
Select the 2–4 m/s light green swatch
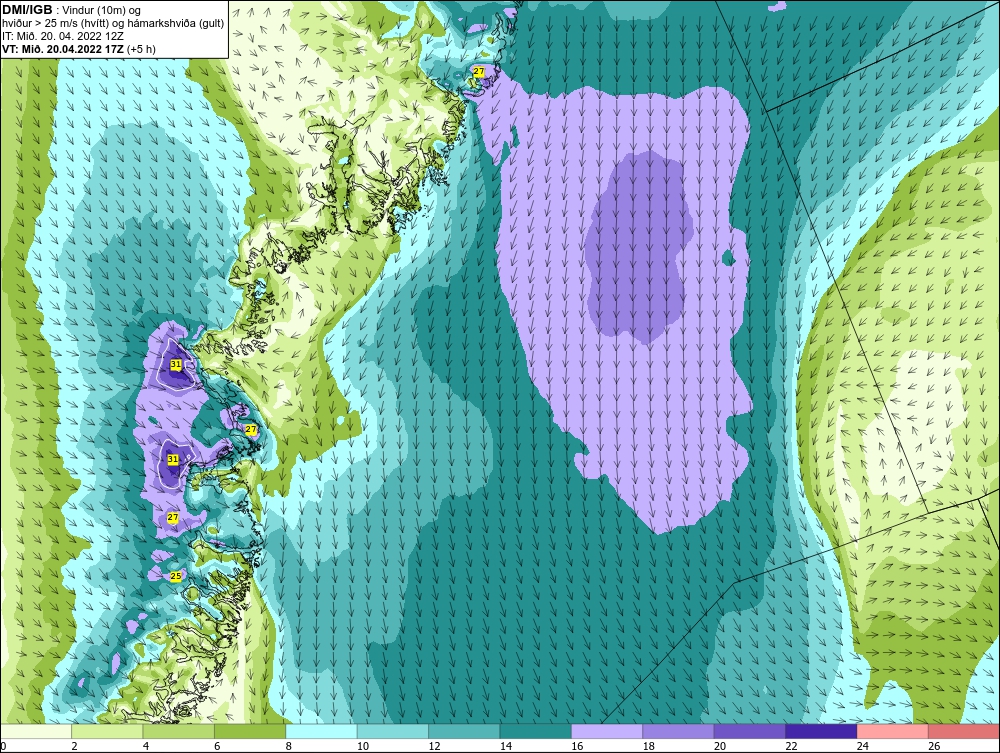(107, 731)
